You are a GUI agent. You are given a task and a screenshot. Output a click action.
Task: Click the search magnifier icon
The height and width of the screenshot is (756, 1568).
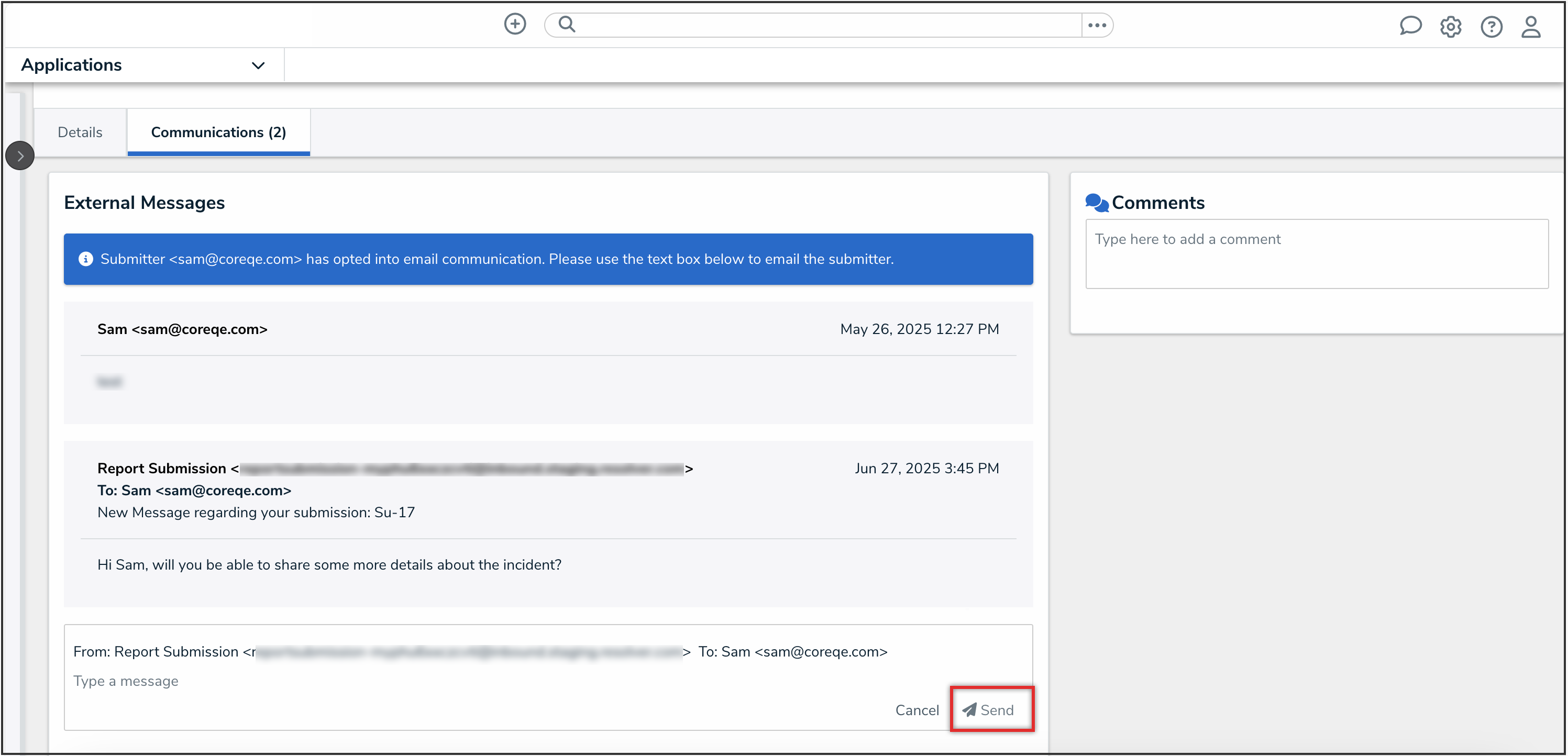[567, 25]
